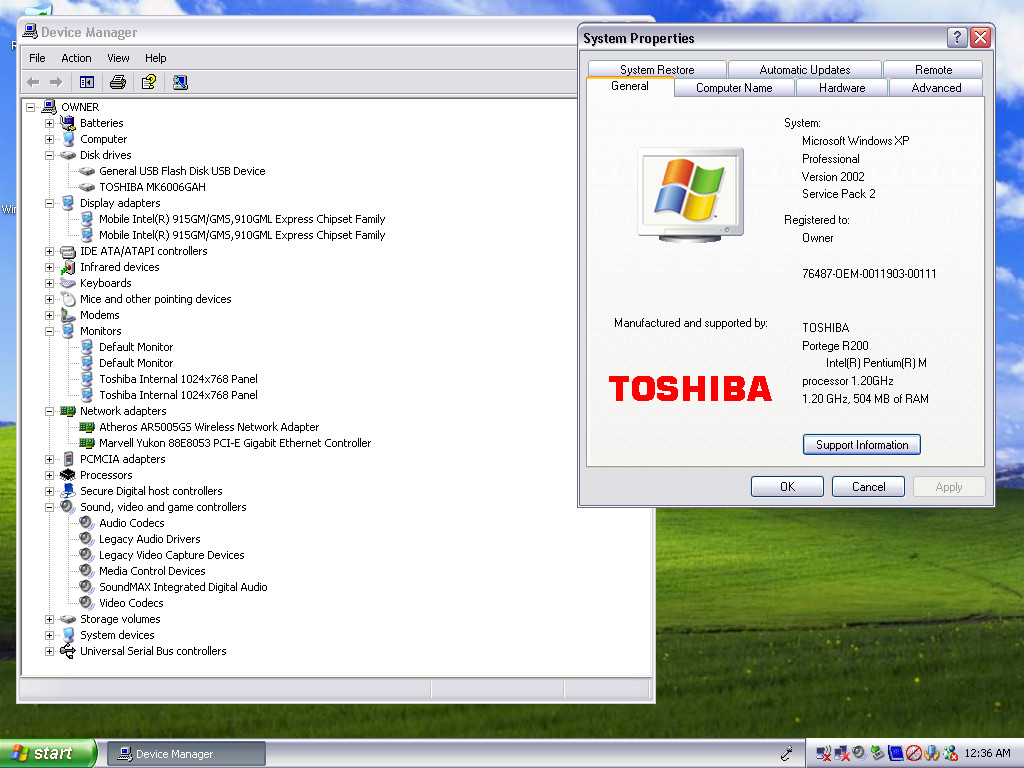This screenshot has height=768, width=1024.
Task: Click Scan for hardware changes icon
Action: click(180, 82)
